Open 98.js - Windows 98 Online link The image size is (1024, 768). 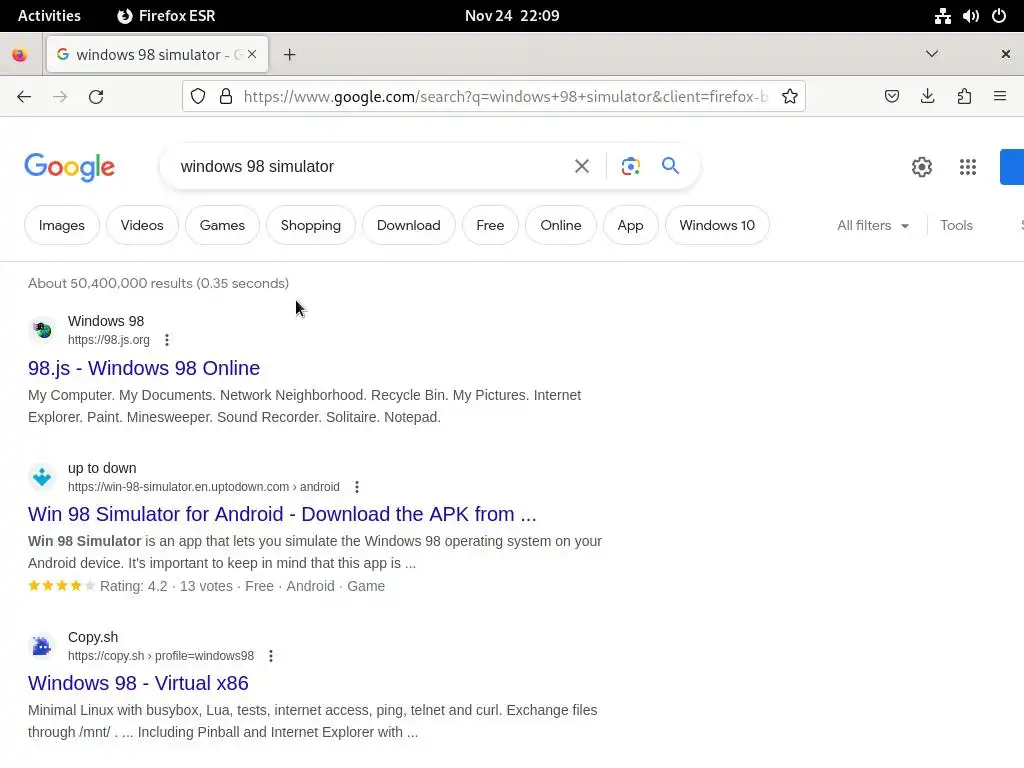tap(144, 368)
